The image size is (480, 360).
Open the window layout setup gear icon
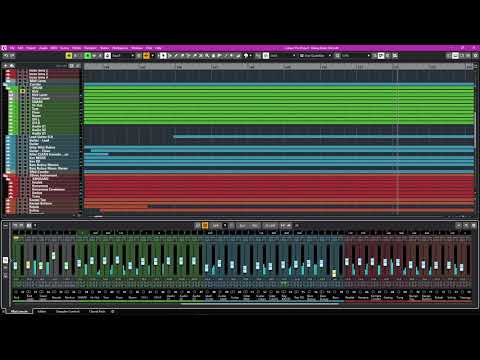pos(475,56)
